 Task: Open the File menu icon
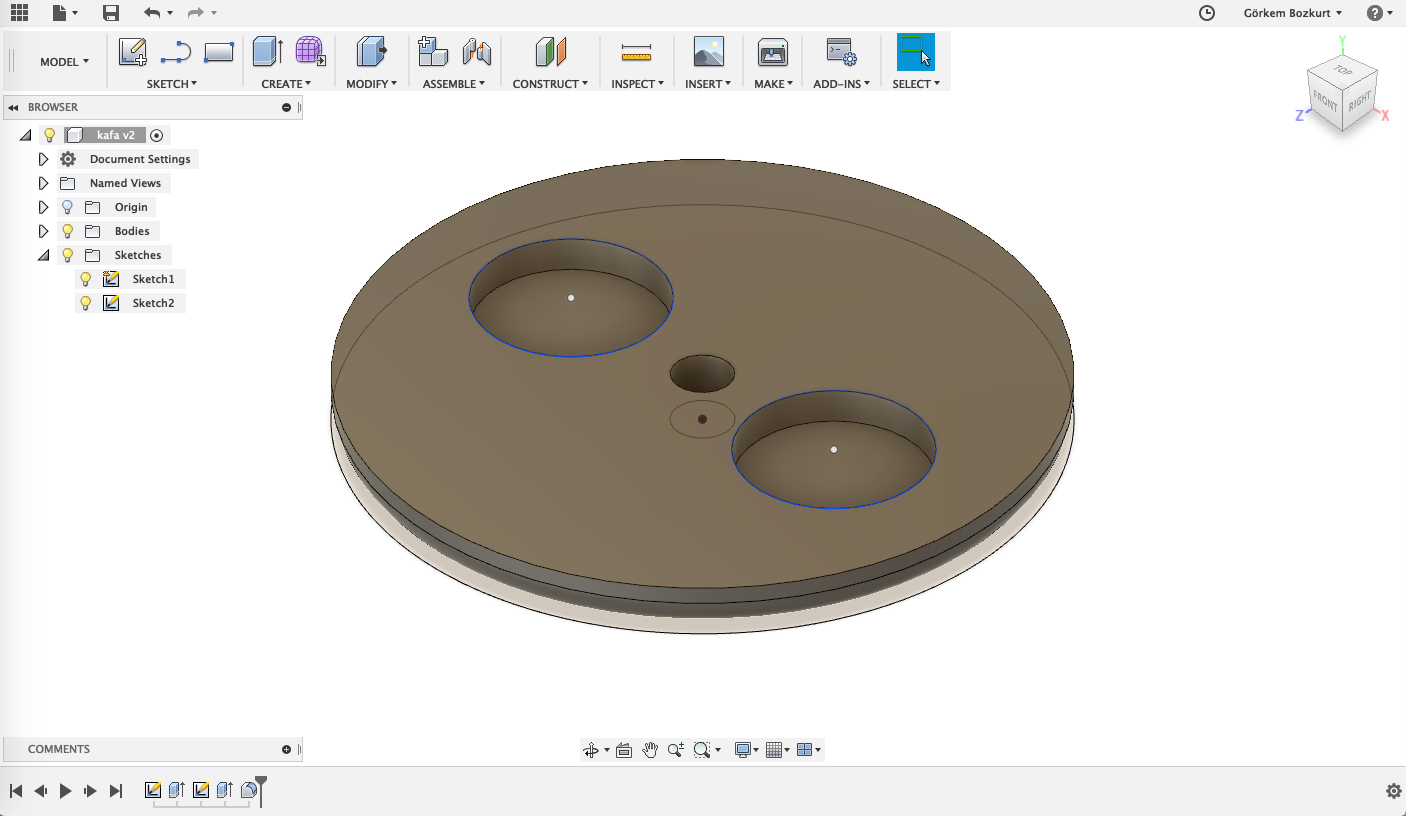click(60, 13)
